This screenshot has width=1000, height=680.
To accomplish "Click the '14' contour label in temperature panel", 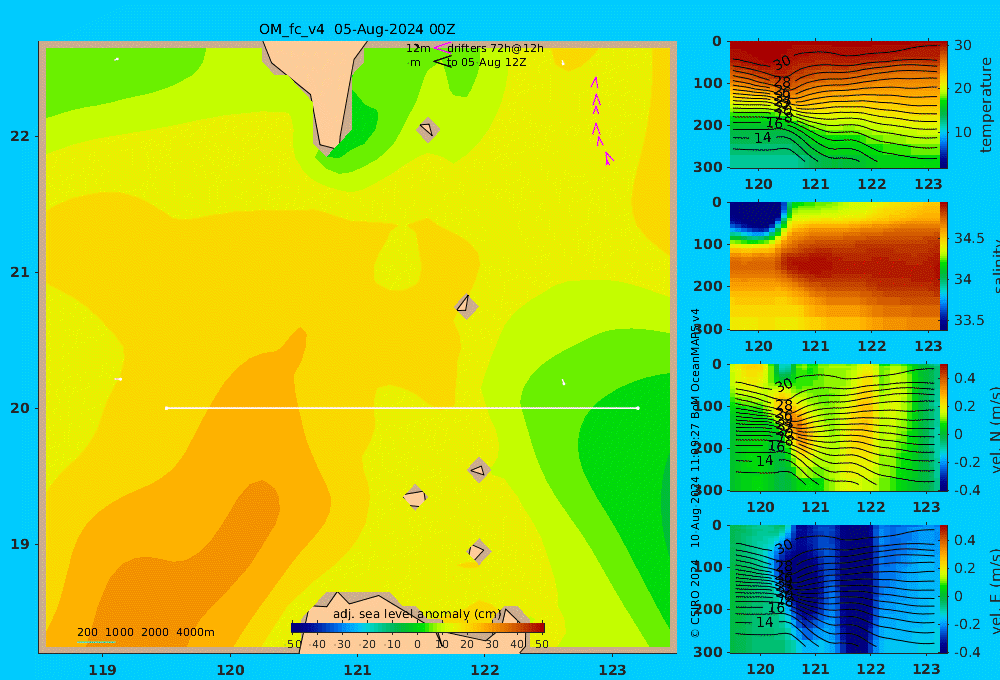I will [763, 138].
